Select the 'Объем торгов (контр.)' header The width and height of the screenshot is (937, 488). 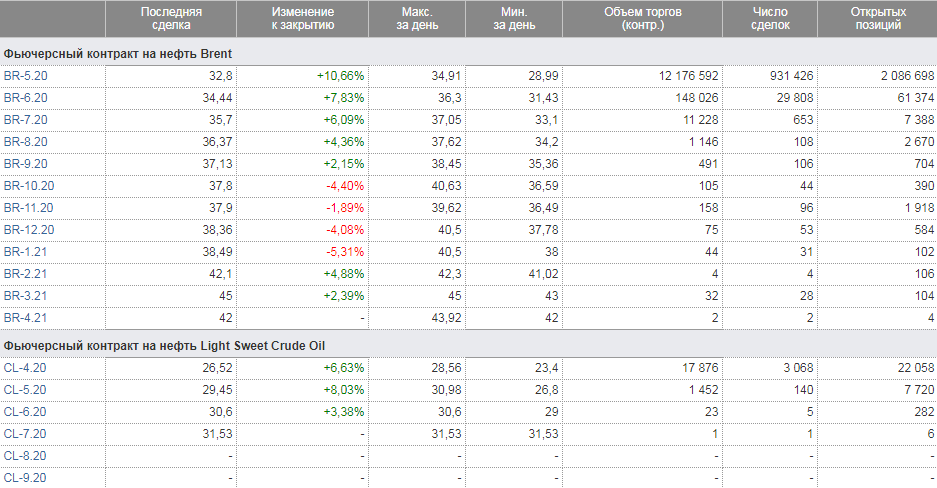click(642, 18)
